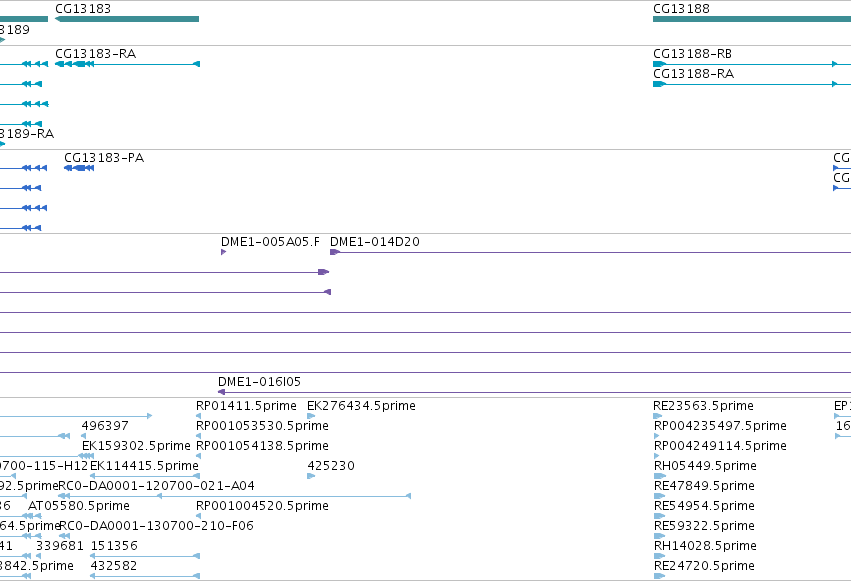Click RC0-DA0001-130700-210-F06 label
Screen dimensions: 851x581
point(156,526)
